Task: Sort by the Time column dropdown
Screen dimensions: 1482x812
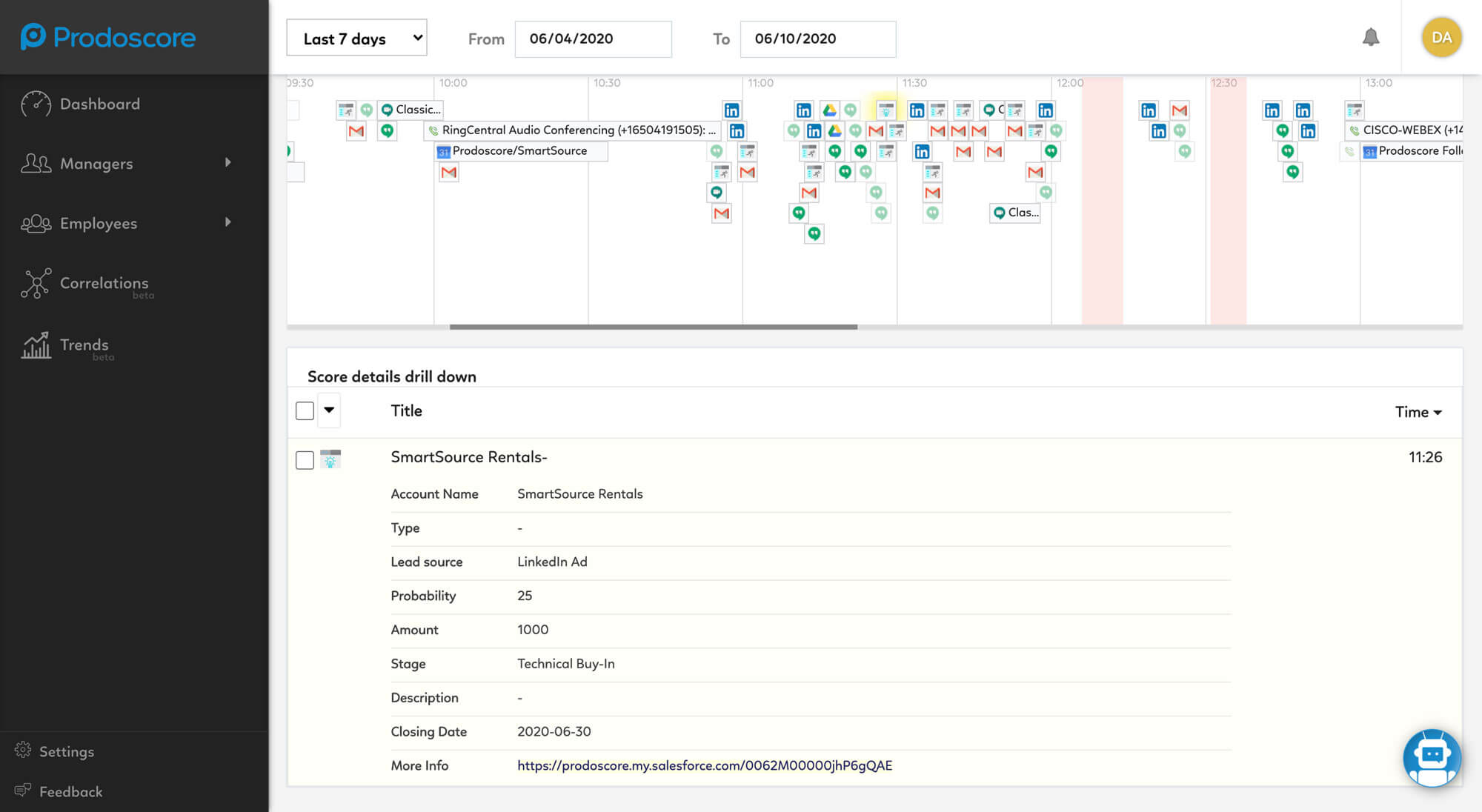Action: 1418,412
